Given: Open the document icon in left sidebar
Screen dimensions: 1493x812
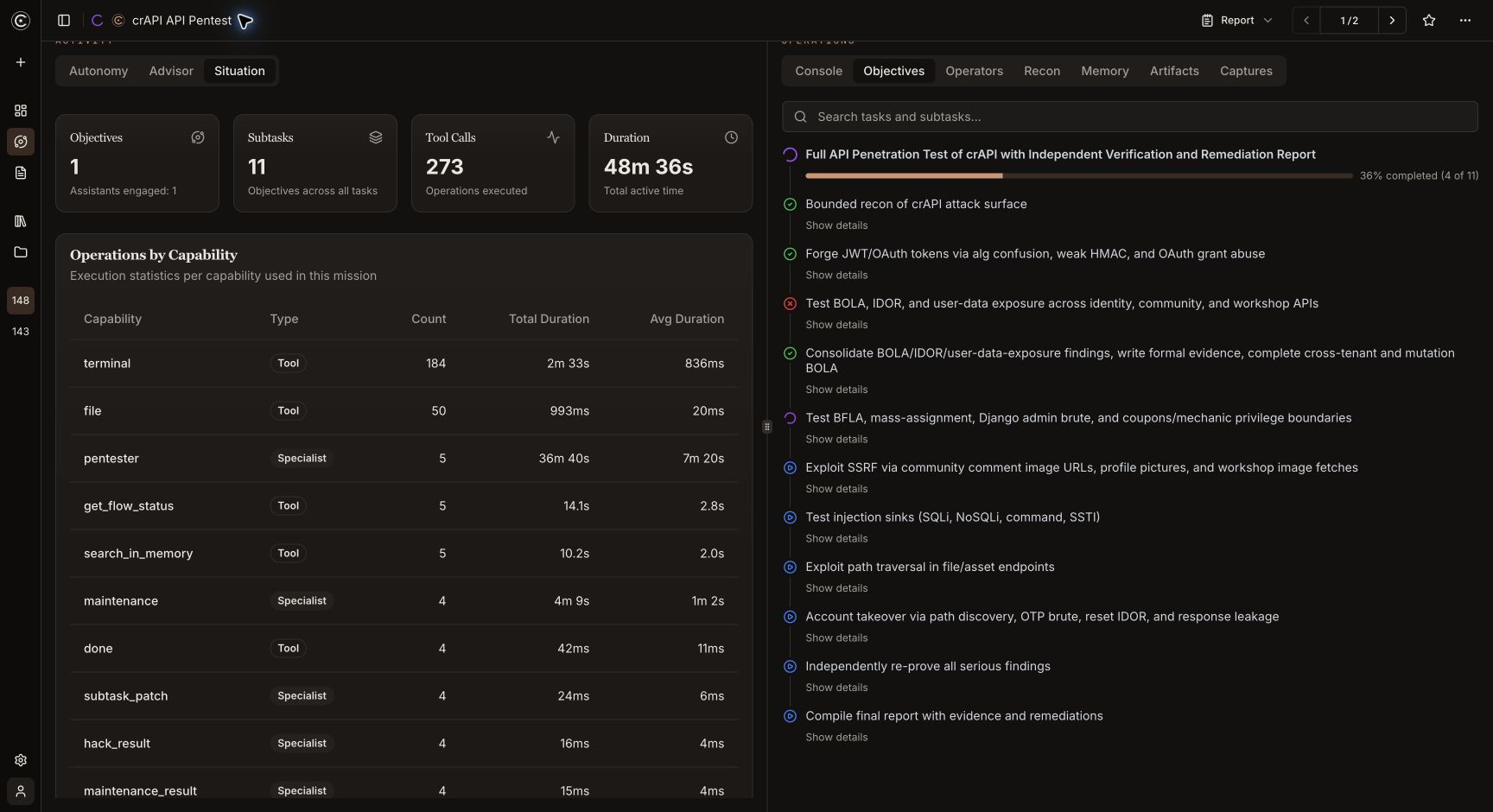Looking at the screenshot, I should pyautogui.click(x=21, y=173).
